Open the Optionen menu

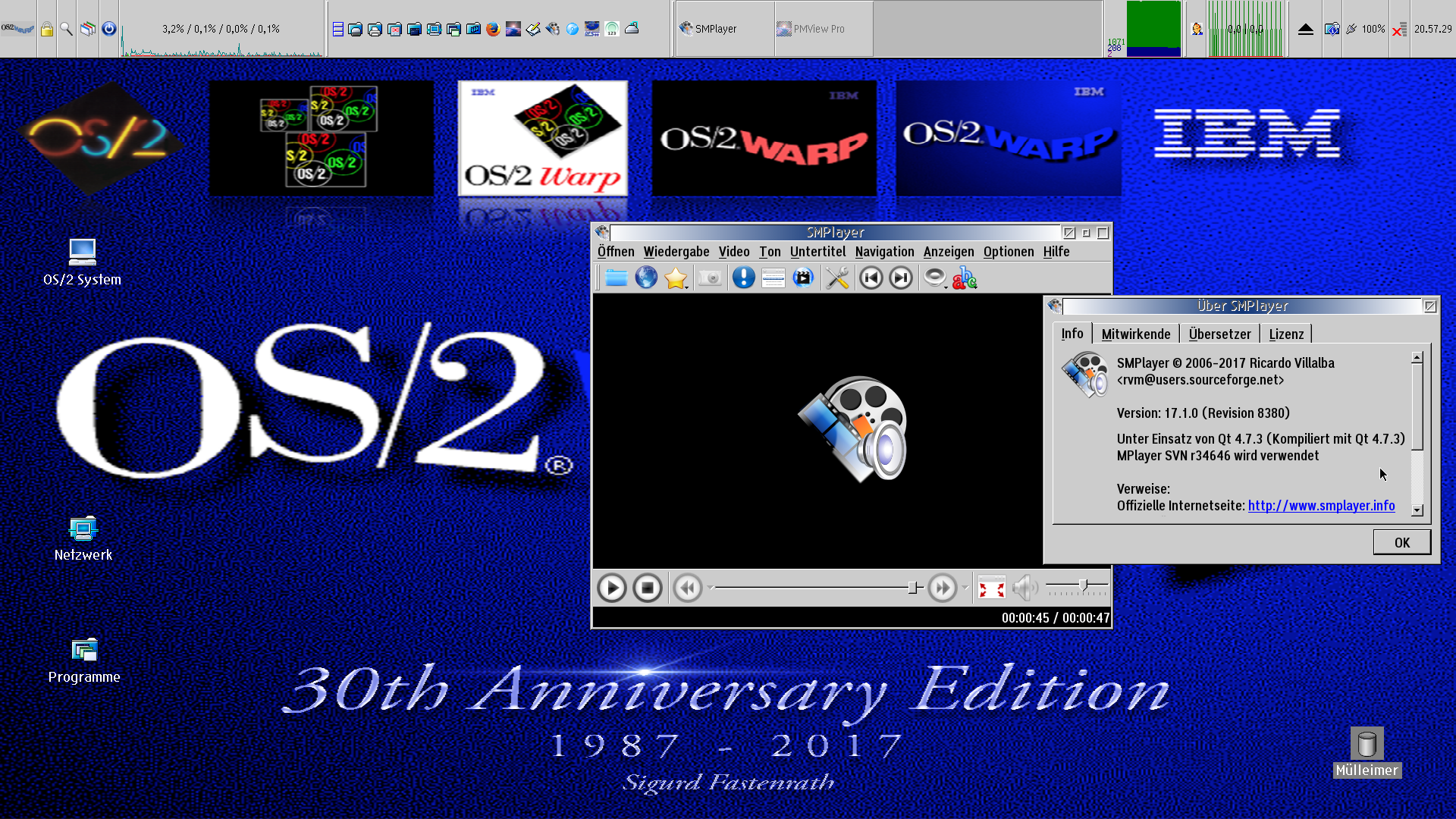point(1009,252)
